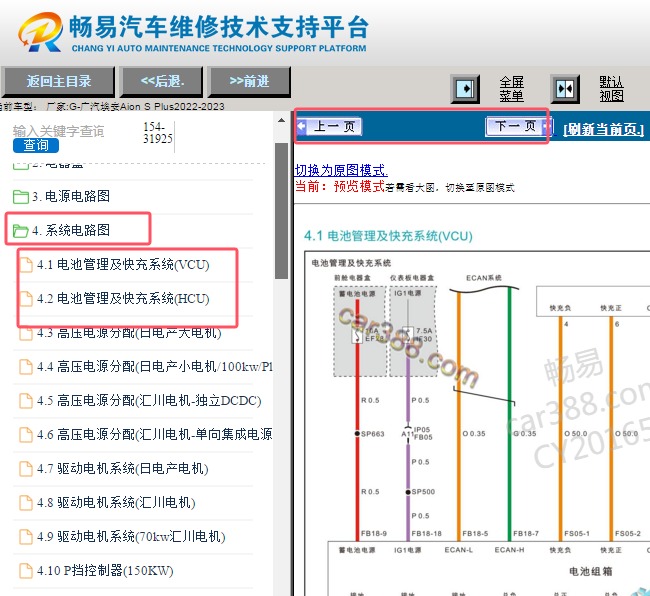Click document icon beside 4.1 item
The image size is (650, 596).
[x=26, y=265]
